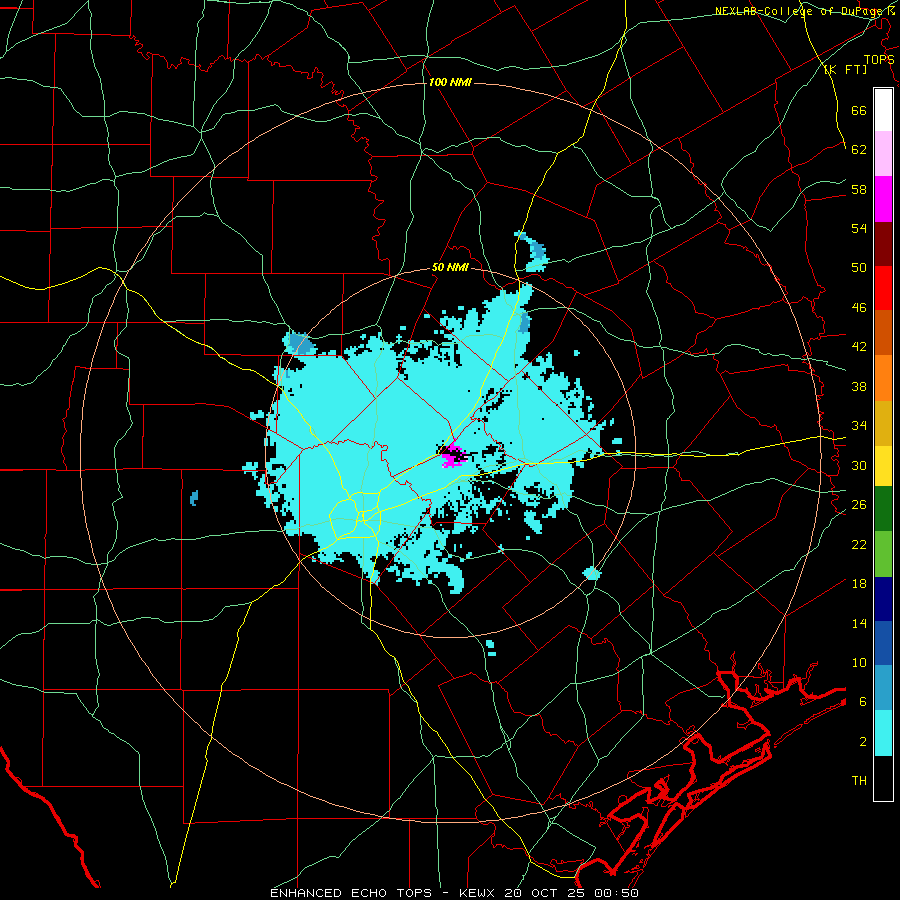Click the gold 34 kft color band
The width and height of the screenshot is (900, 900).
[x=883, y=423]
